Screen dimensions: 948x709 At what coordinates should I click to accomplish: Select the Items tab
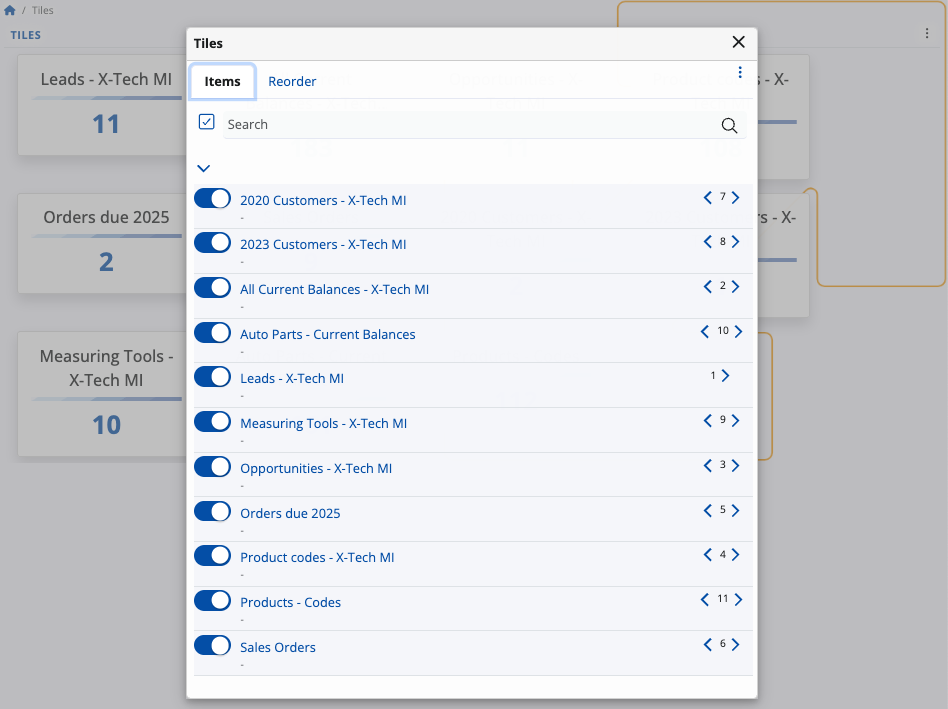tap(222, 82)
